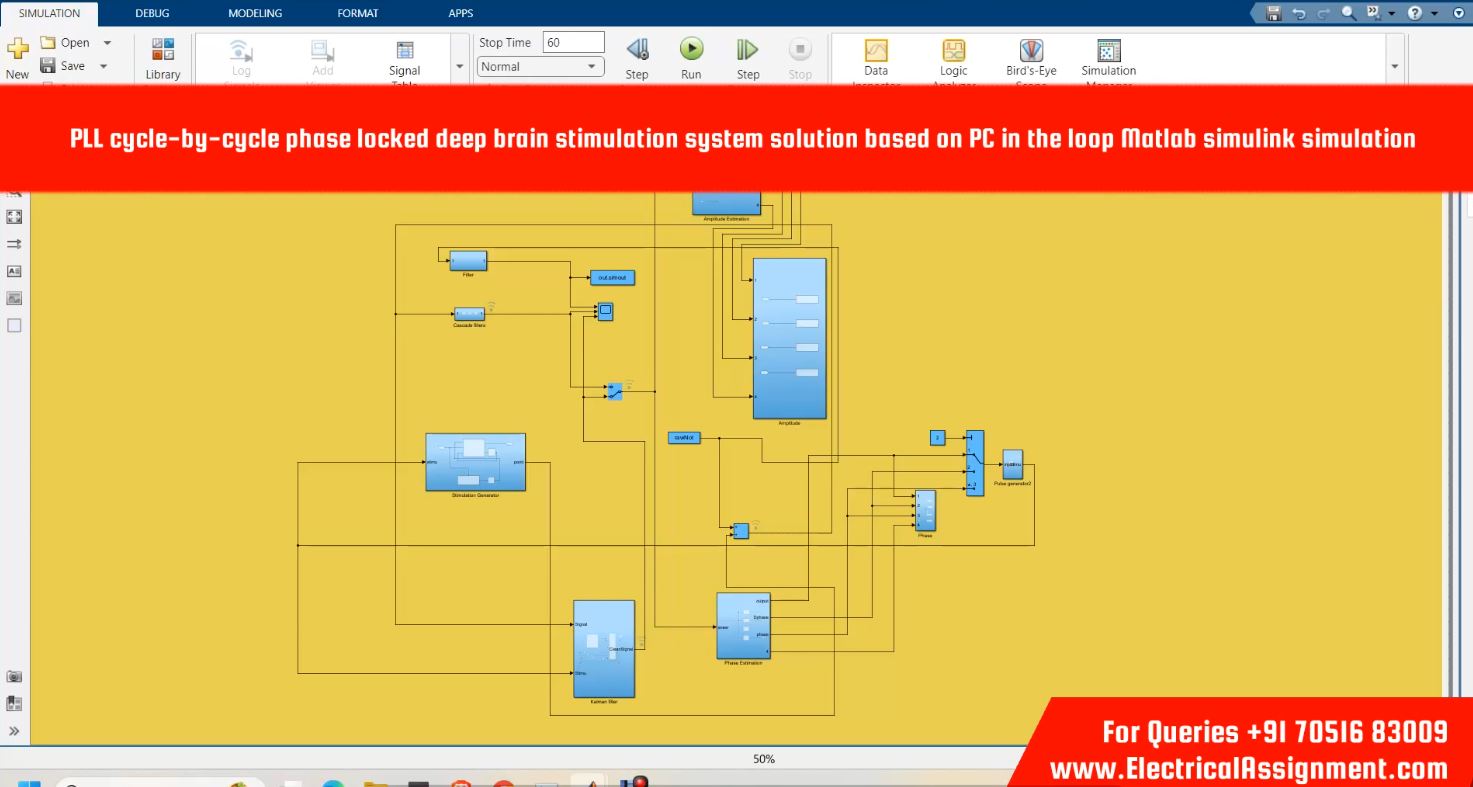1473x787 pixels.
Task: Expand the simulation mode Normal dropdown
Action: pyautogui.click(x=541, y=67)
